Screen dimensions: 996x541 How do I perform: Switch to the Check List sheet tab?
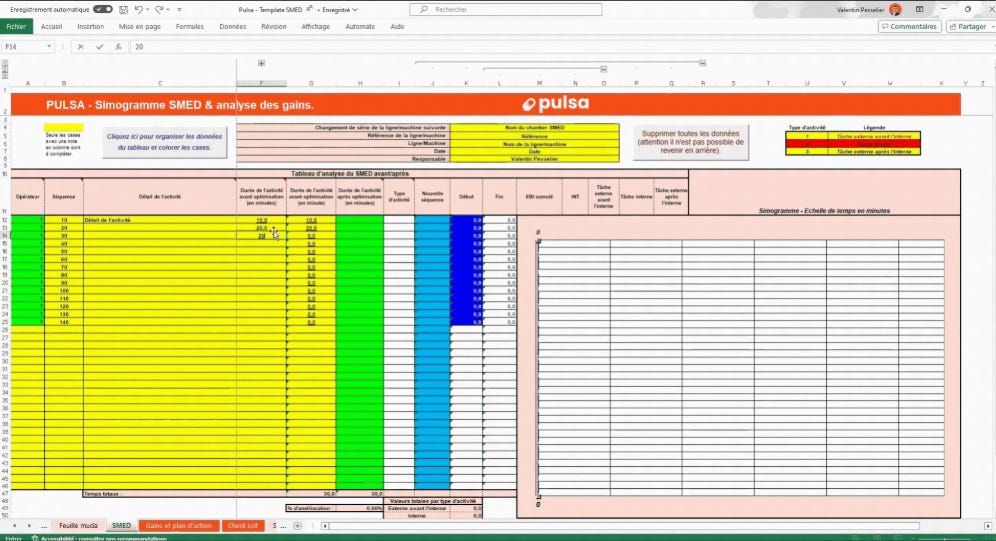(x=243, y=526)
